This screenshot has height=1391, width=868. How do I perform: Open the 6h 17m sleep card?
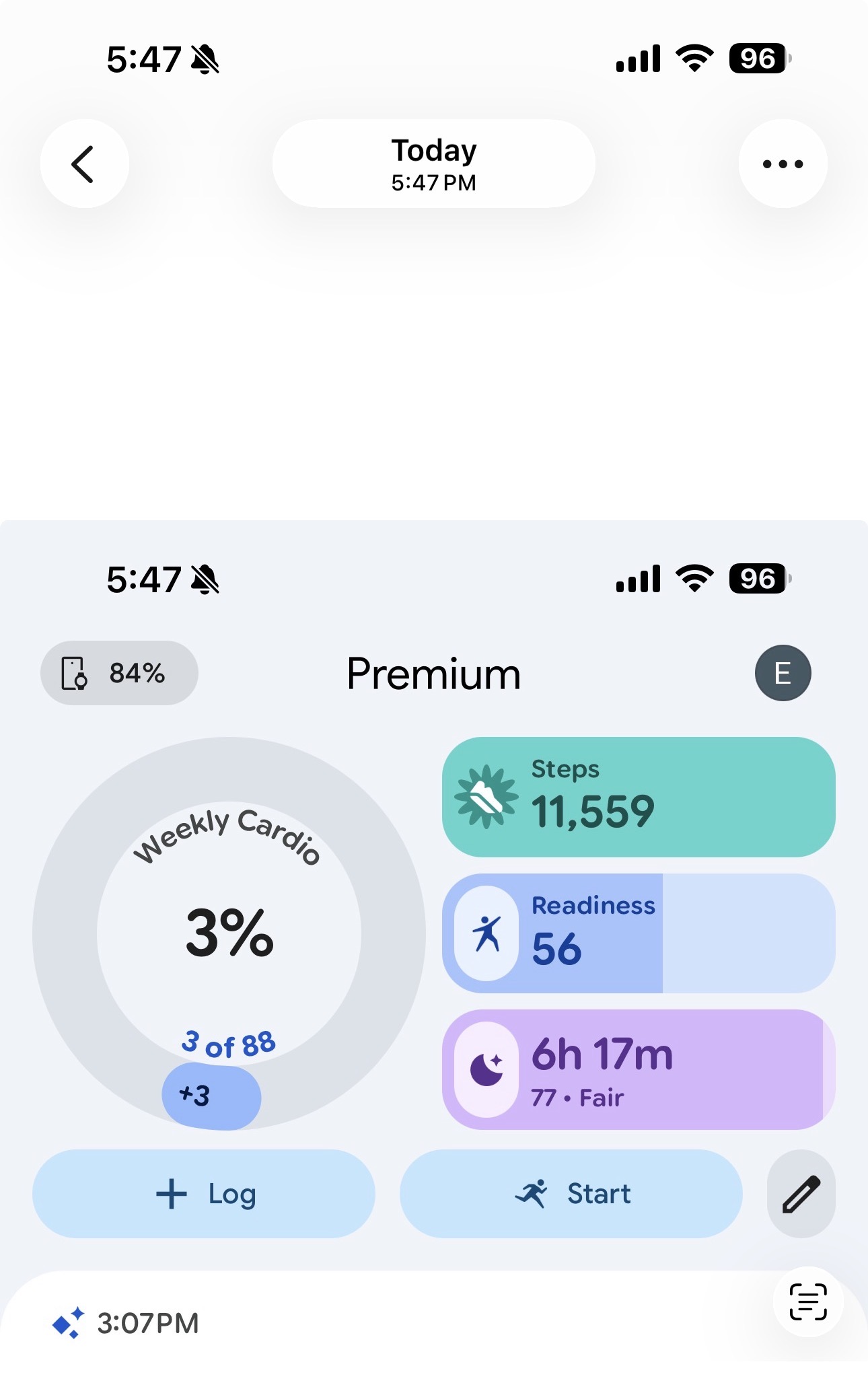(639, 1069)
